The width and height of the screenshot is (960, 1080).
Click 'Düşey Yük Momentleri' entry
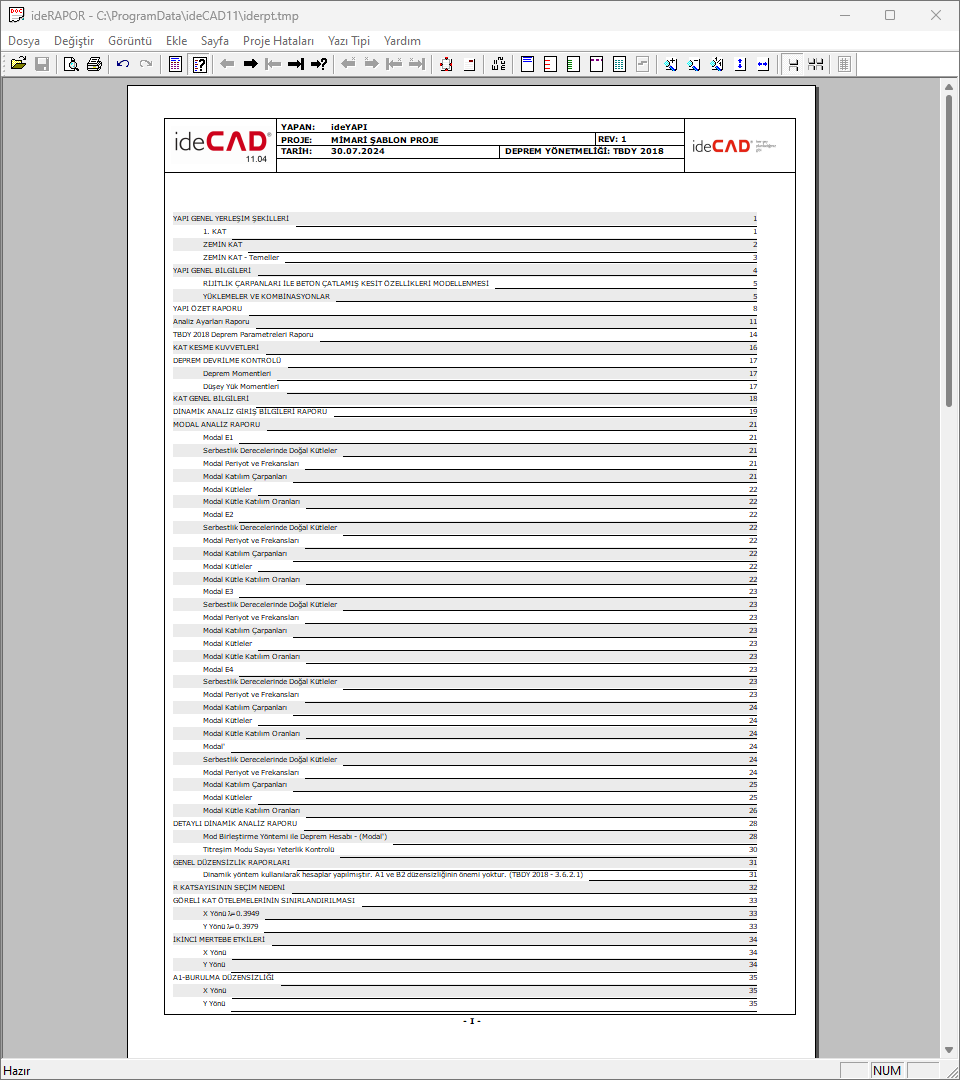click(x=241, y=386)
